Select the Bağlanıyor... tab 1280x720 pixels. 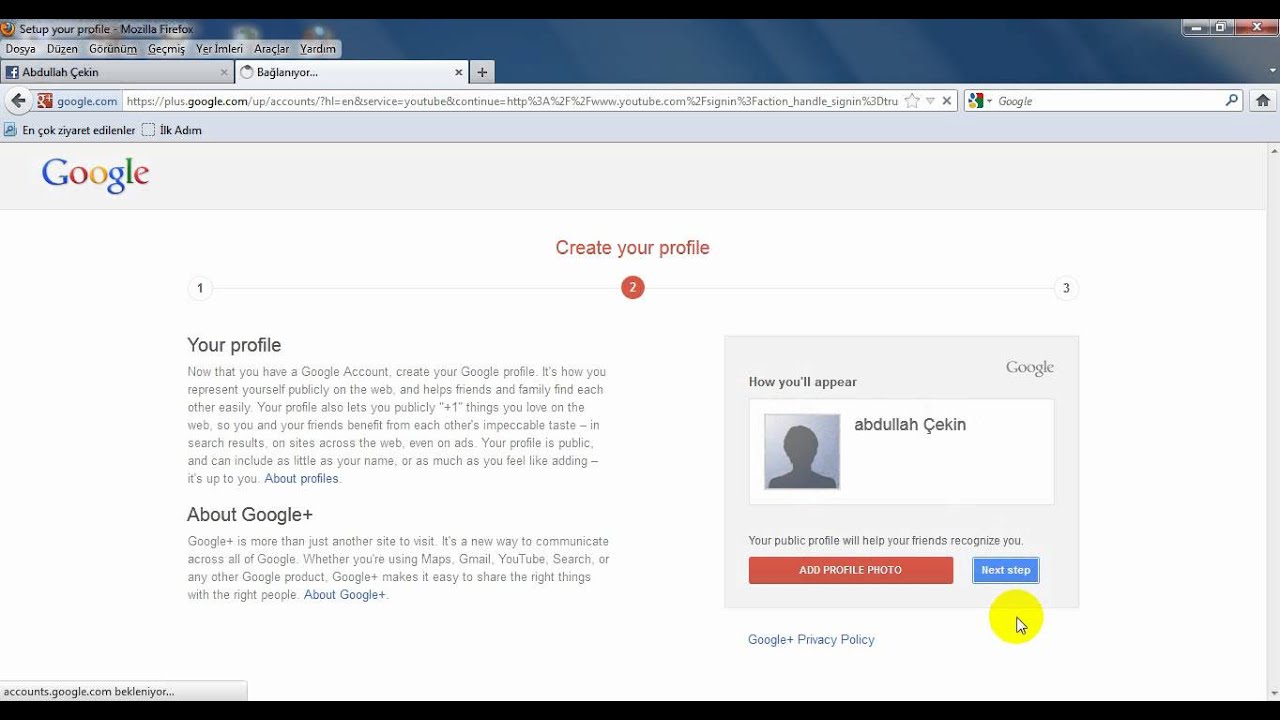click(352, 72)
